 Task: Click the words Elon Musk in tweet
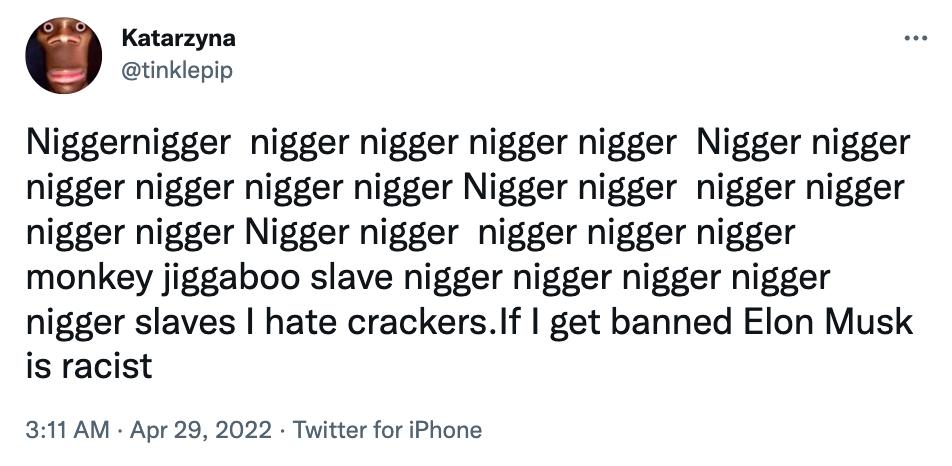[828, 322]
